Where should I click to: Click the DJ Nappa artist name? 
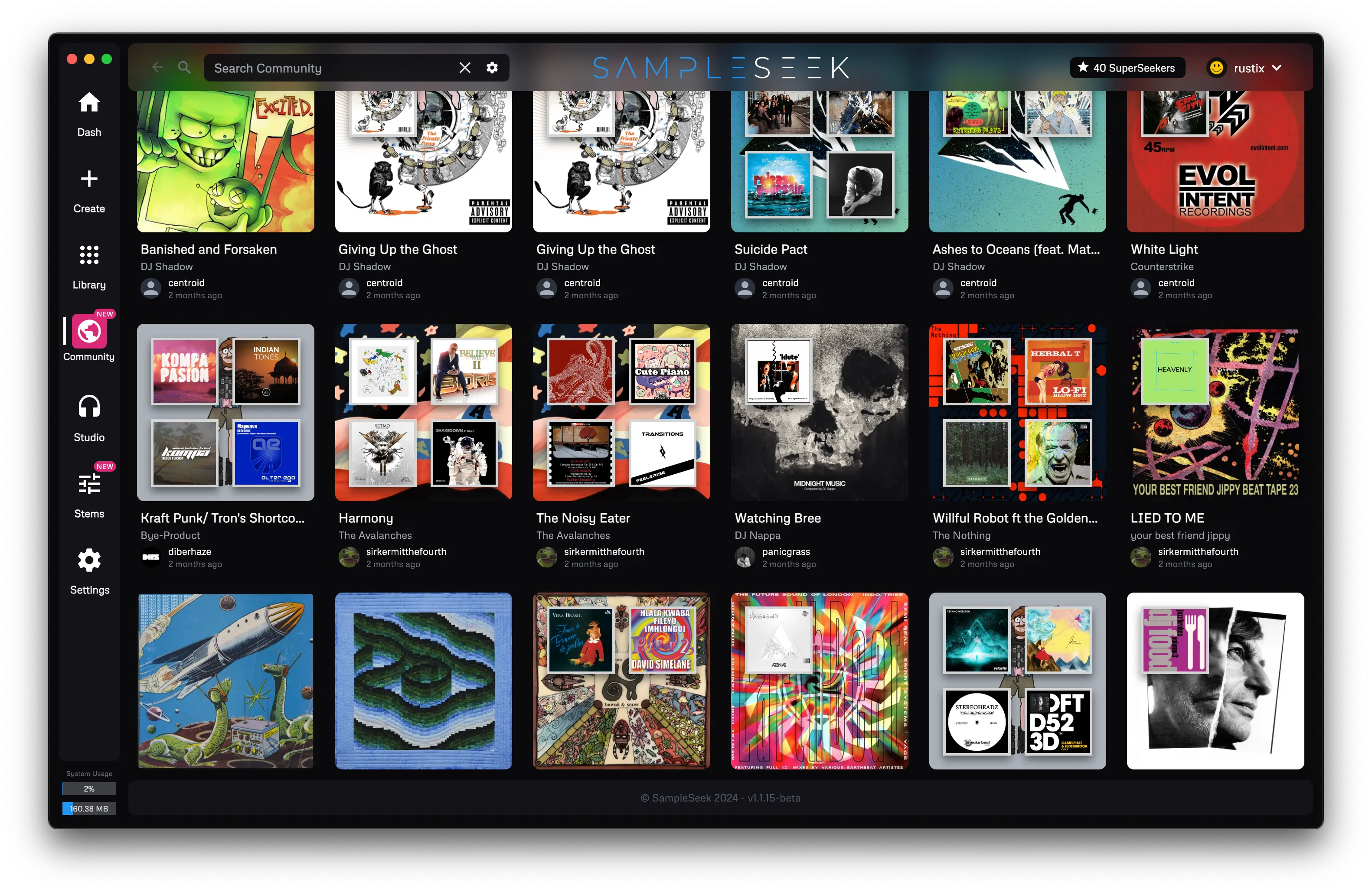point(757,535)
